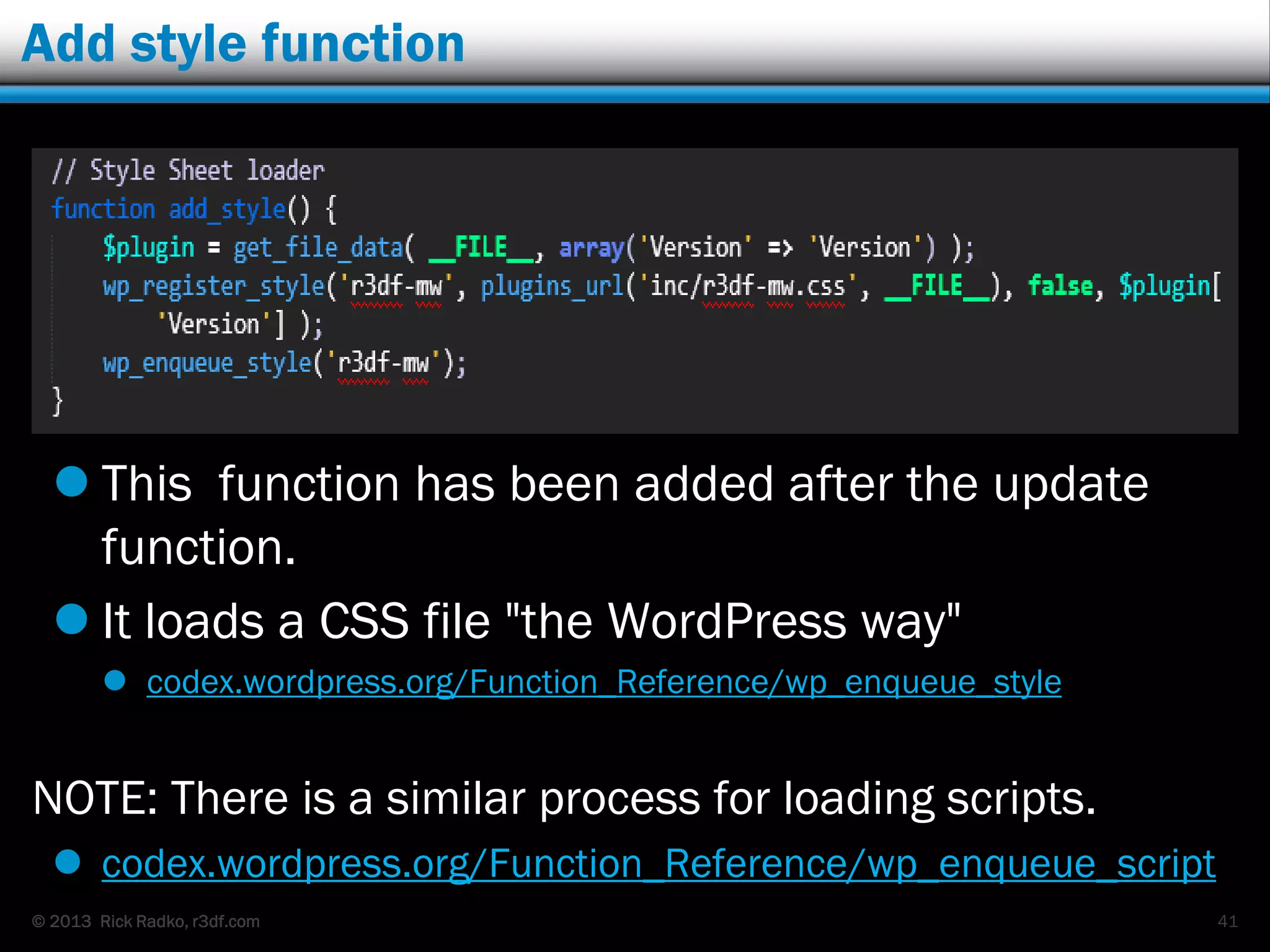Image resolution: width=1270 pixels, height=952 pixels.
Task: Click the bullet 'It loads a CSS file'
Action: click(x=531, y=621)
